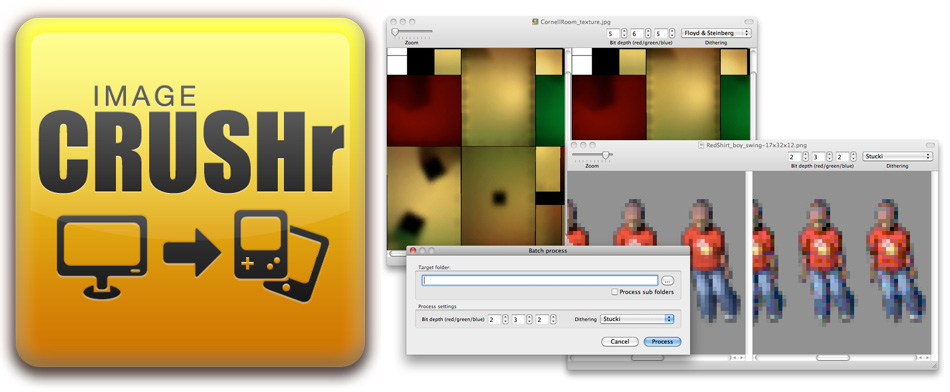Select blue bit depth field in Batch process
The height and width of the screenshot is (392, 950).
[x=541, y=319]
